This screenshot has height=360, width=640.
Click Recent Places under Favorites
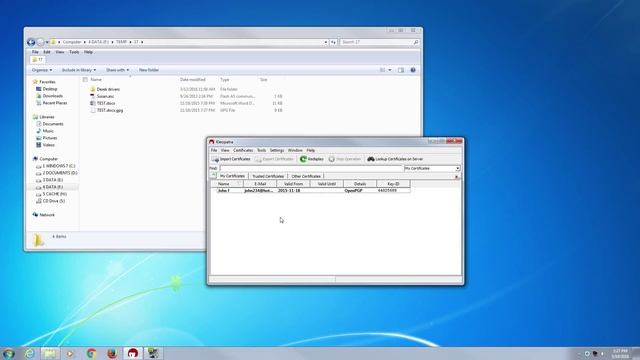[55, 103]
